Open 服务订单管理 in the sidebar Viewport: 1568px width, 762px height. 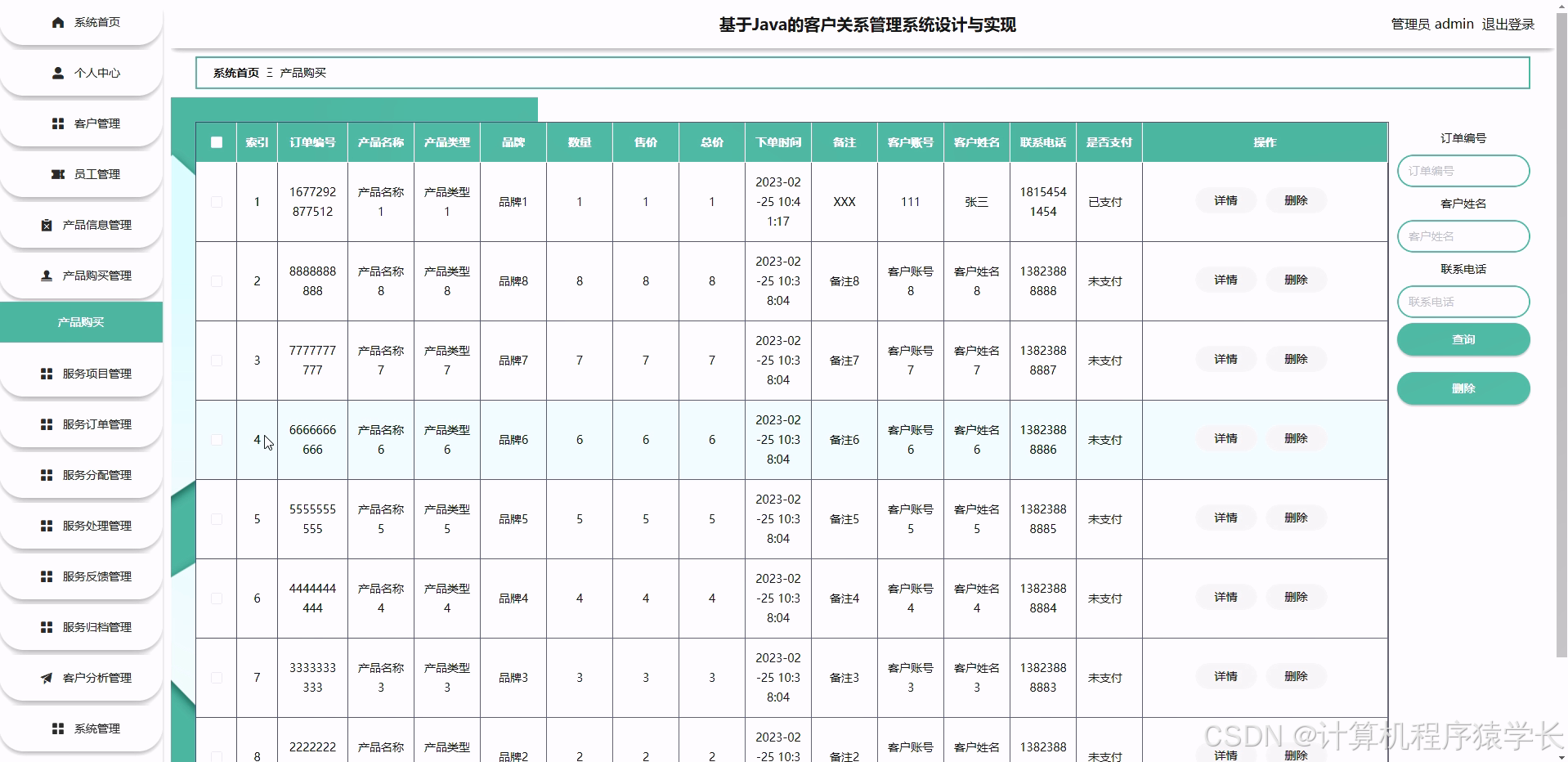[81, 424]
